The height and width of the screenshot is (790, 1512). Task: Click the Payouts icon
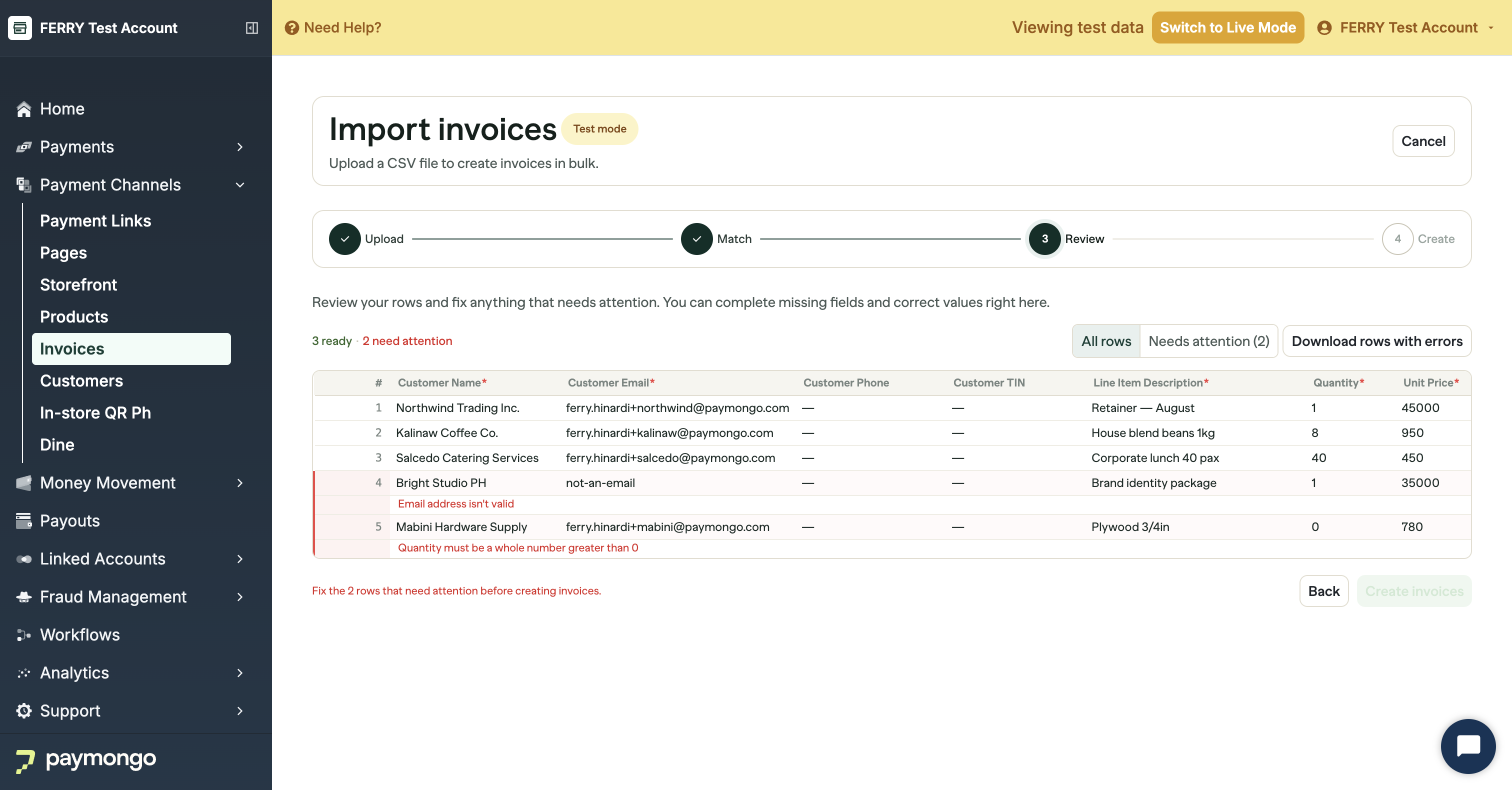(x=23, y=520)
